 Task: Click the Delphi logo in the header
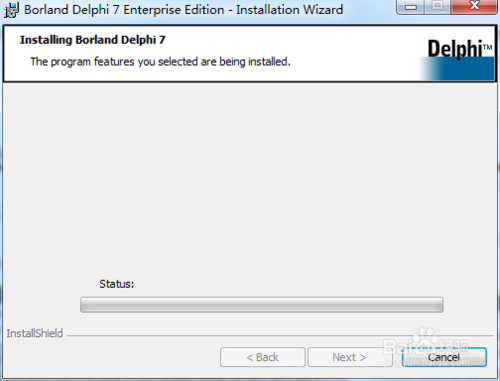(455, 49)
